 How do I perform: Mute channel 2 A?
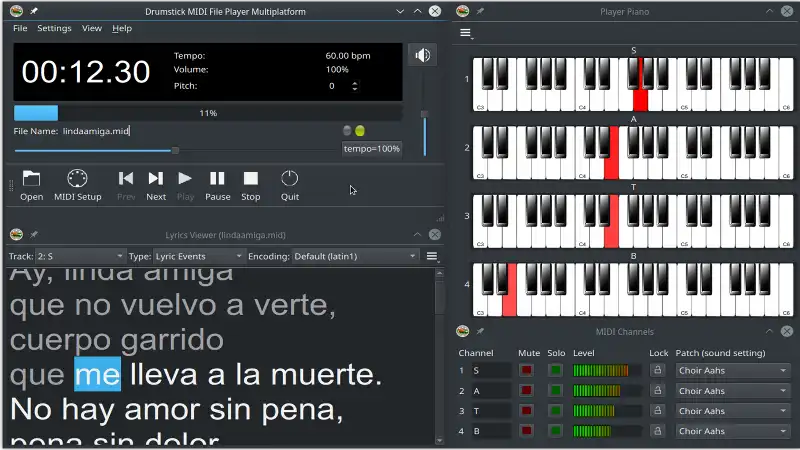526,390
